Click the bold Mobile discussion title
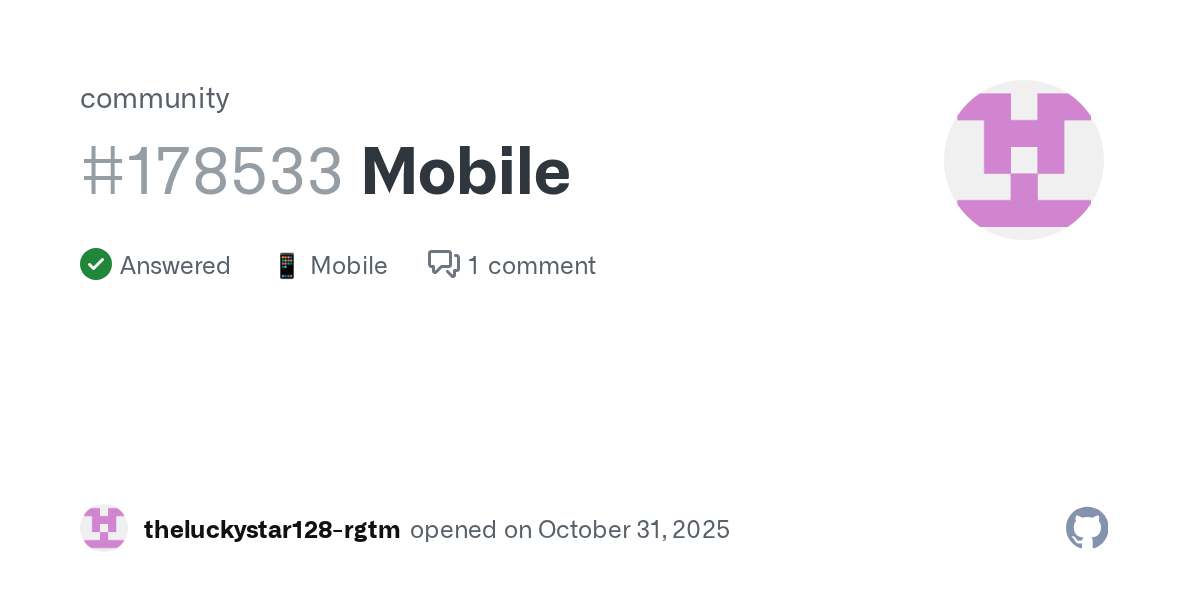The height and width of the screenshot is (600, 1200). (466, 172)
